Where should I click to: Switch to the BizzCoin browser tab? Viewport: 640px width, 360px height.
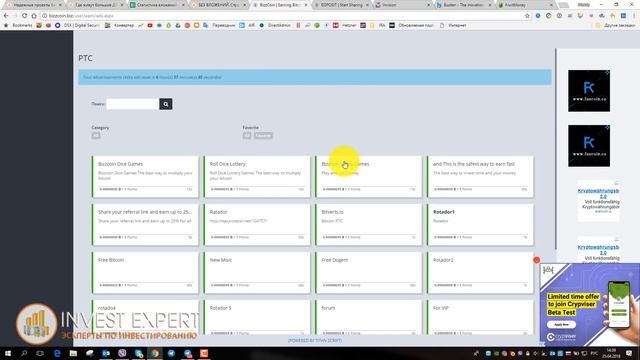pyautogui.click(x=280, y=5)
